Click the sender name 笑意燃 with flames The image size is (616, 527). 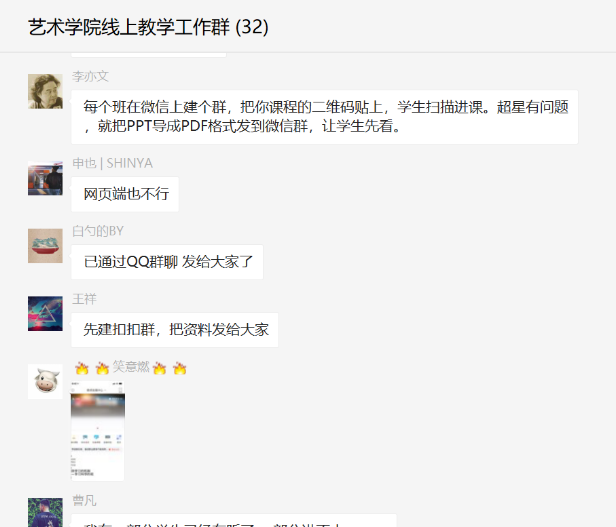(x=130, y=367)
